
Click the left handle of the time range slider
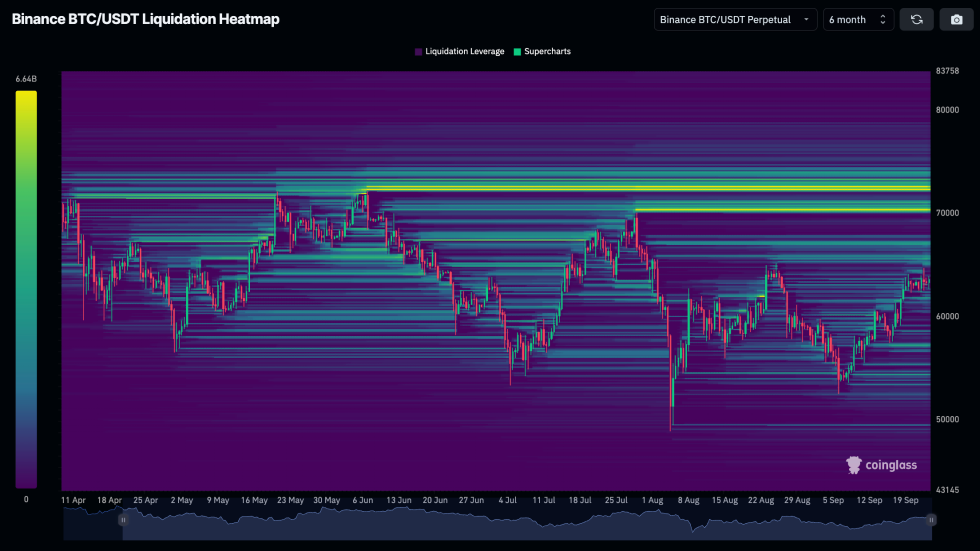pos(123,520)
